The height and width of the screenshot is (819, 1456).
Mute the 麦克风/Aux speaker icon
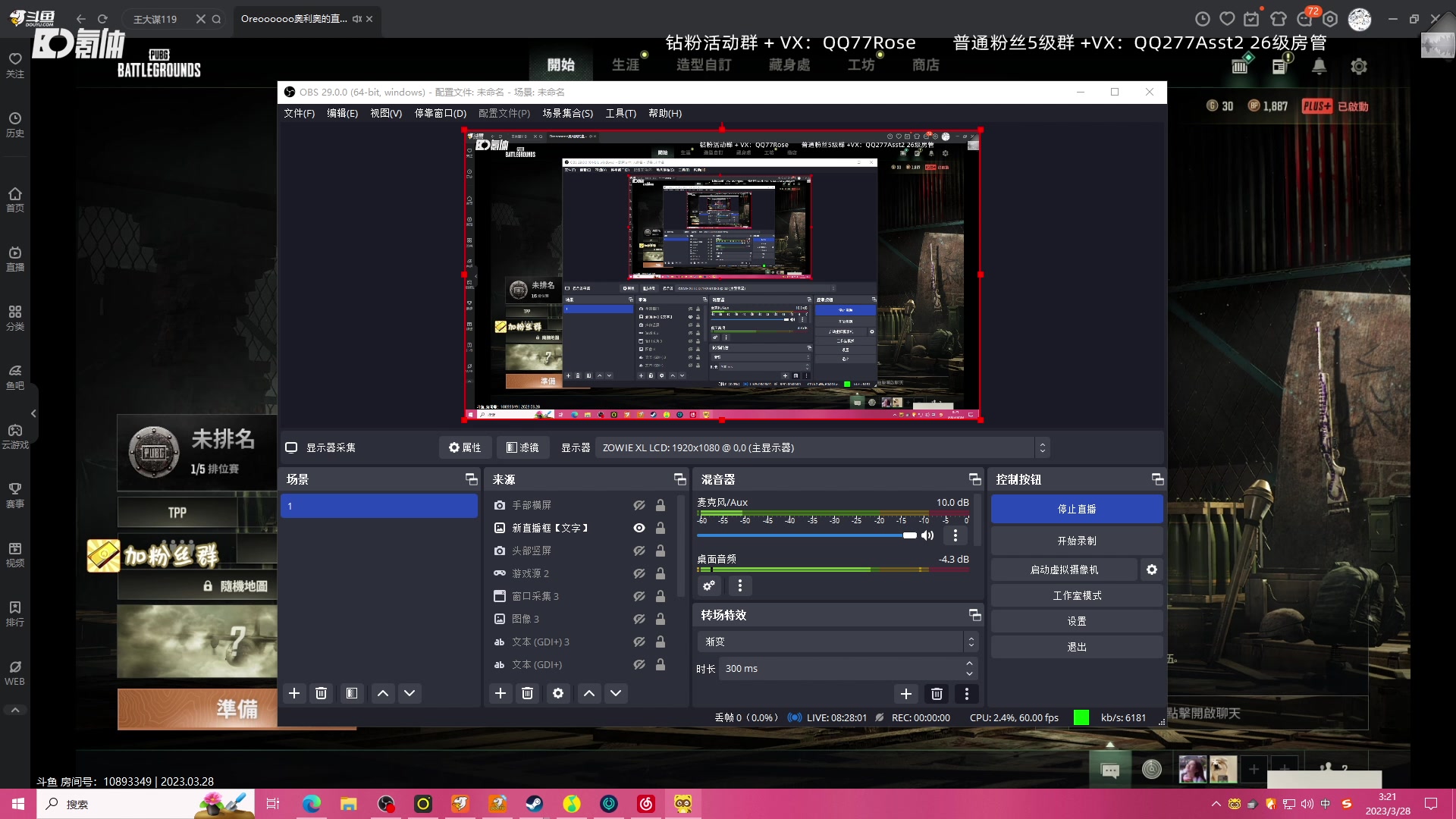pos(927,535)
